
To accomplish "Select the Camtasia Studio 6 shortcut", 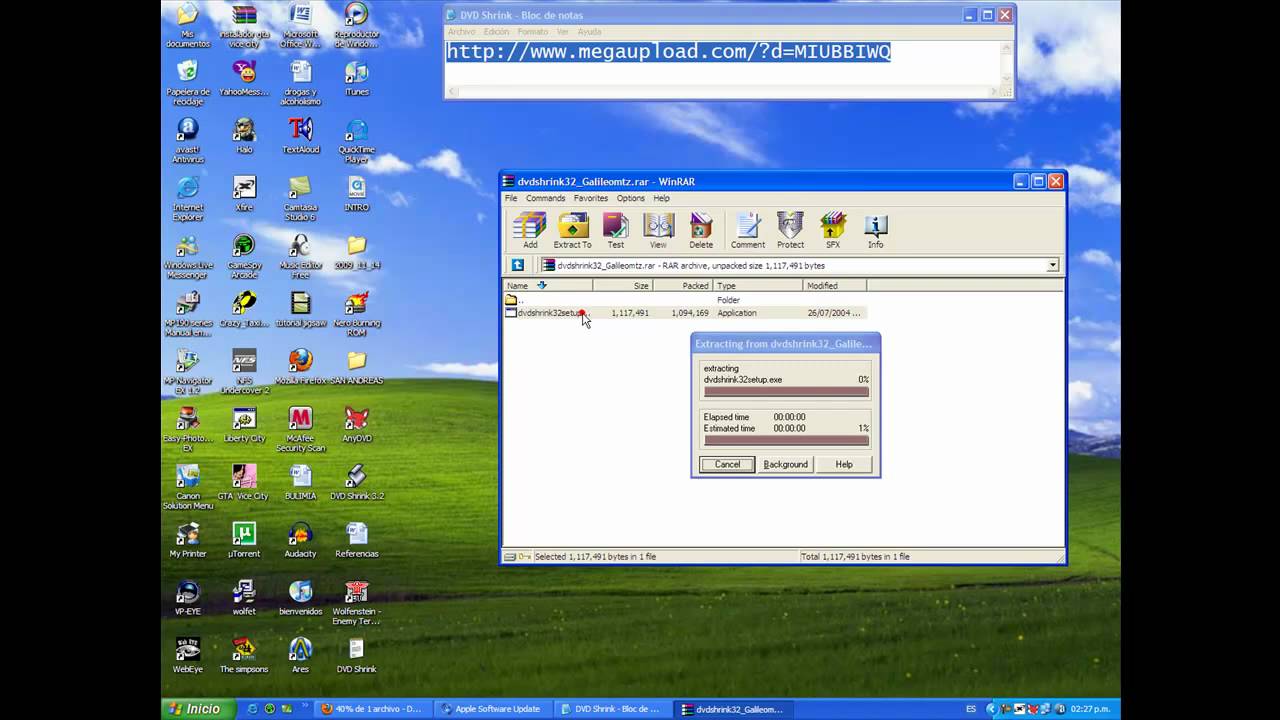I will tap(300, 198).
